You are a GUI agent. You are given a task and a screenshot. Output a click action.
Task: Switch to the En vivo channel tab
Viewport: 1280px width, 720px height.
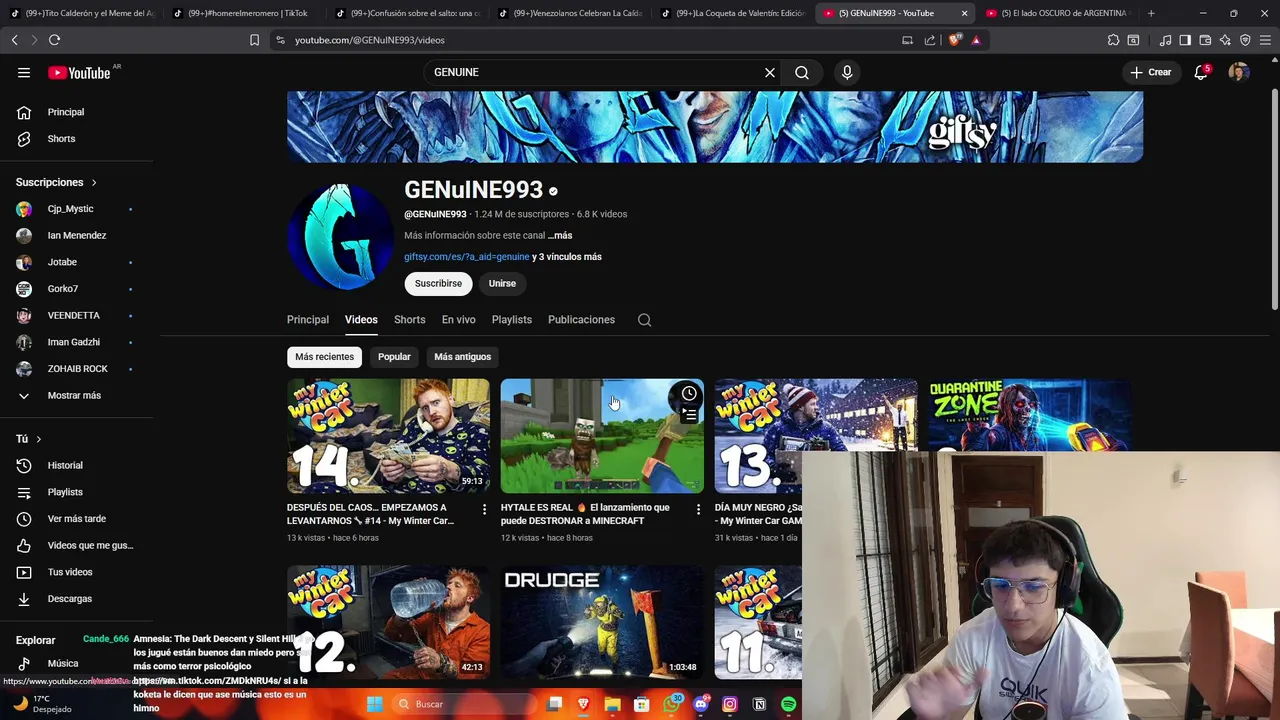(459, 320)
